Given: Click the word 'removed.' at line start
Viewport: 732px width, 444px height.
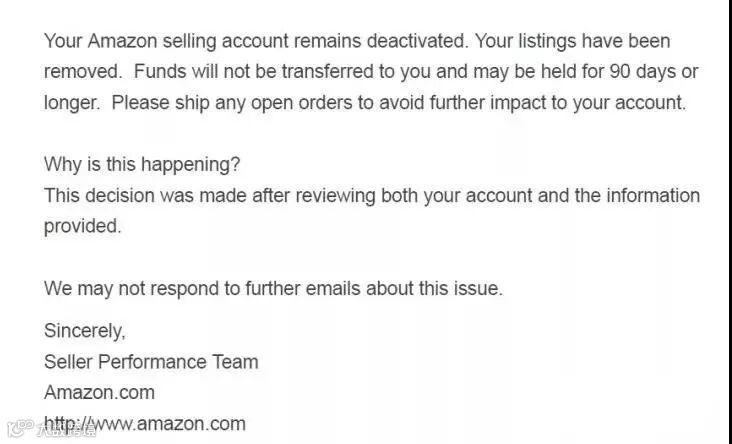Looking at the screenshot, I should point(83,72).
